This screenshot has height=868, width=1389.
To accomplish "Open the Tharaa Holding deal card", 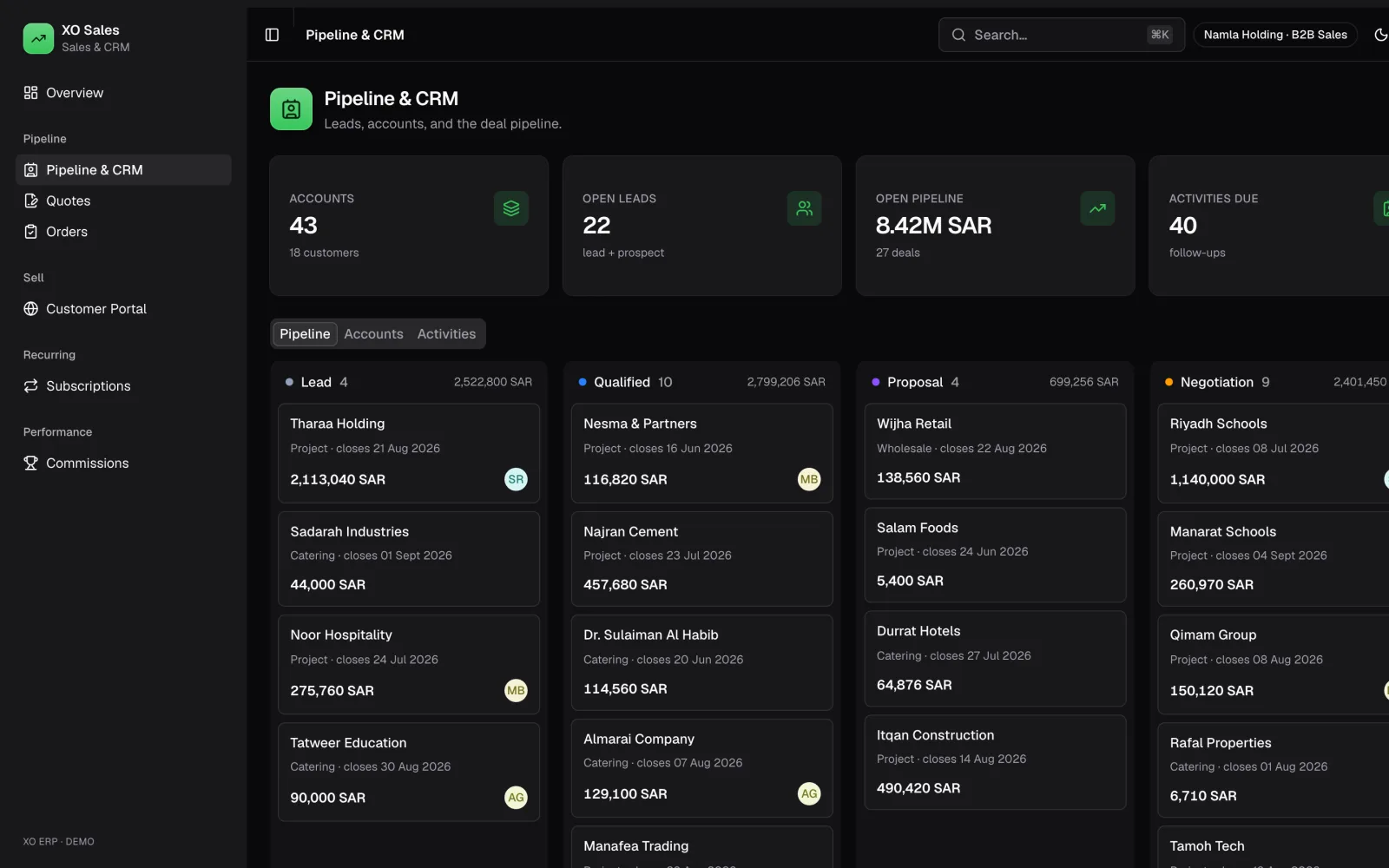I will [x=409, y=453].
